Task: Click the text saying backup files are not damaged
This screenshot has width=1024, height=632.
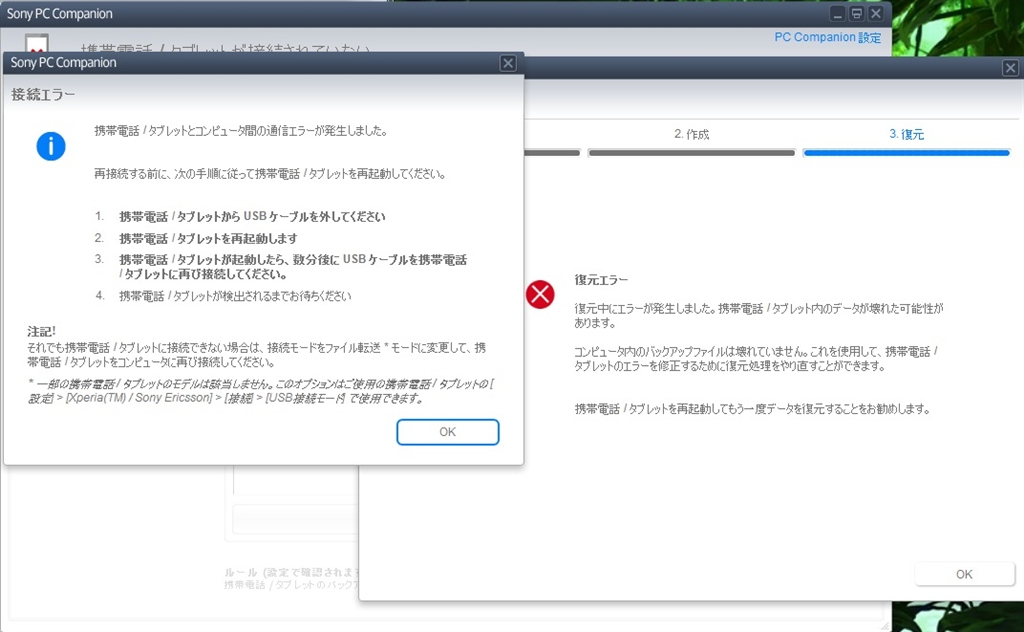Action: click(x=756, y=358)
